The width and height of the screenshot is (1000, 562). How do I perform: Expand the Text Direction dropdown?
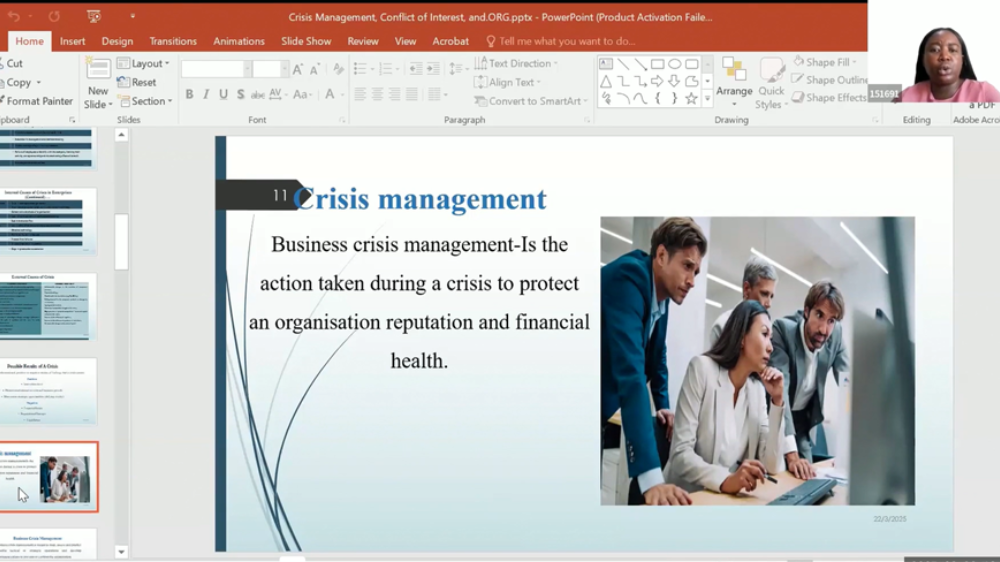point(516,63)
